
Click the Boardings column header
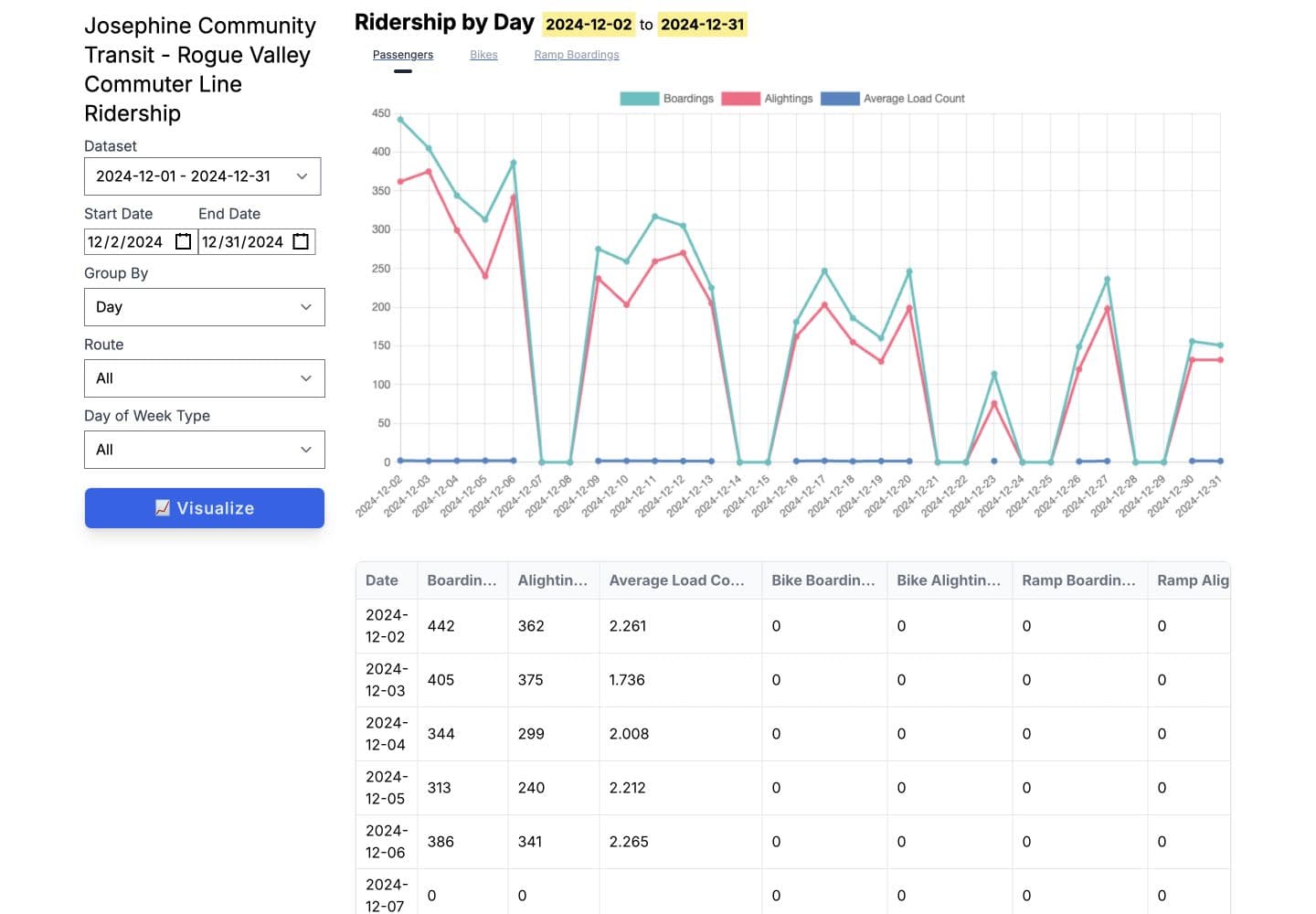point(462,580)
